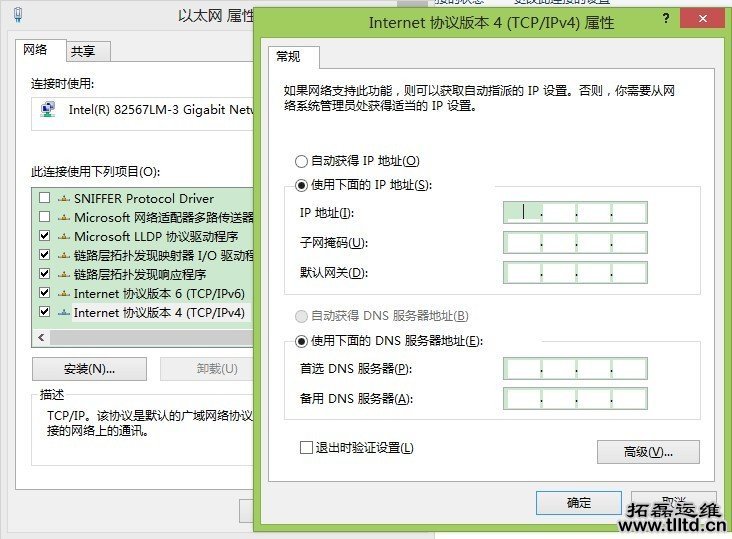Select 自动获得 IP 地址 radio button
The width and height of the screenshot is (732, 539).
302,161
